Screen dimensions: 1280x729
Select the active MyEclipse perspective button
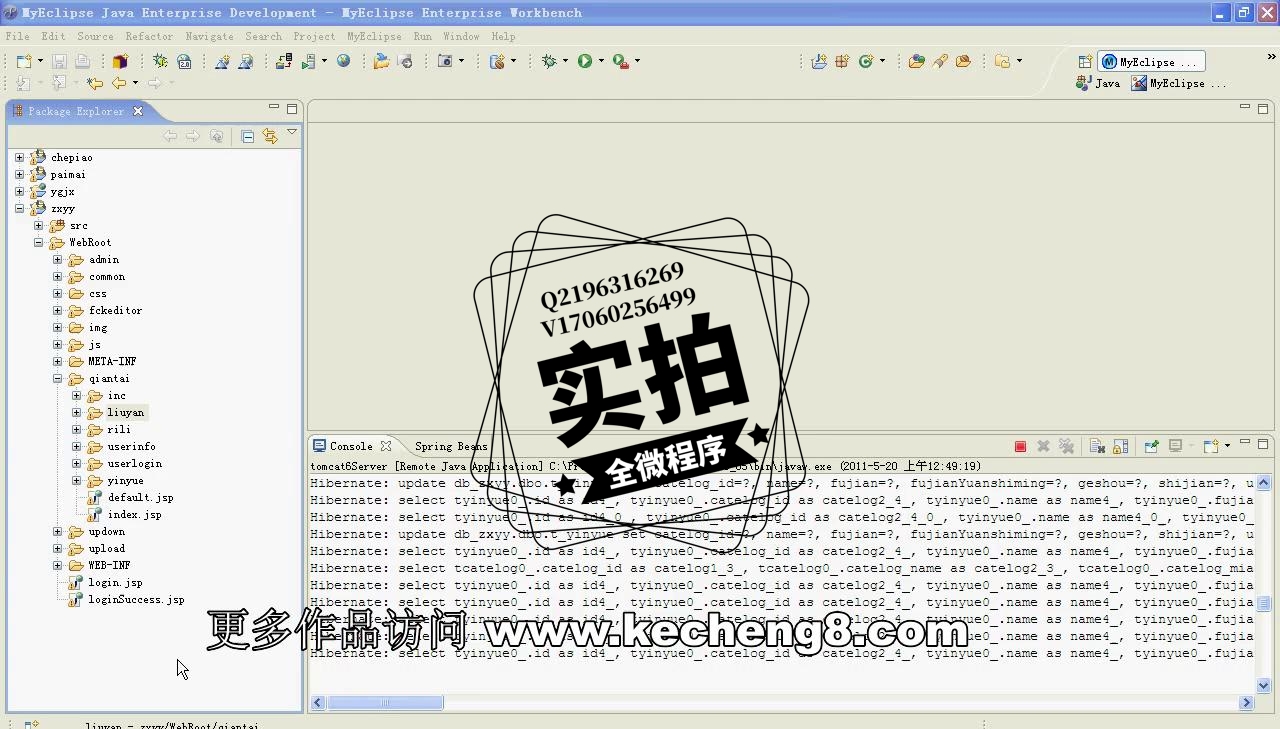[x=1151, y=62]
